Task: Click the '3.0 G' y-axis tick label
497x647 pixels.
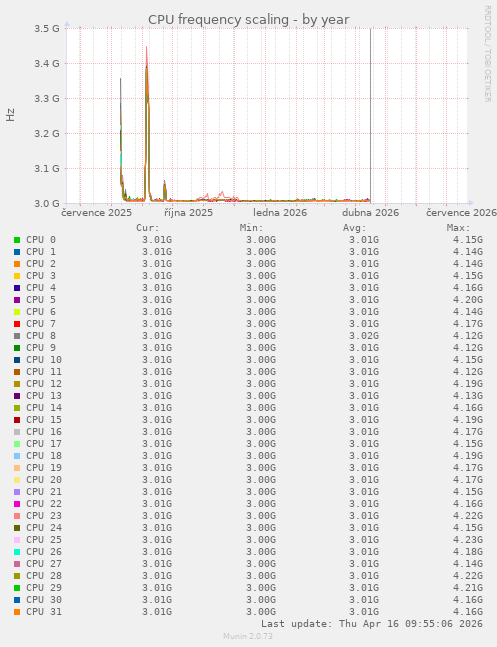Action: (x=47, y=203)
